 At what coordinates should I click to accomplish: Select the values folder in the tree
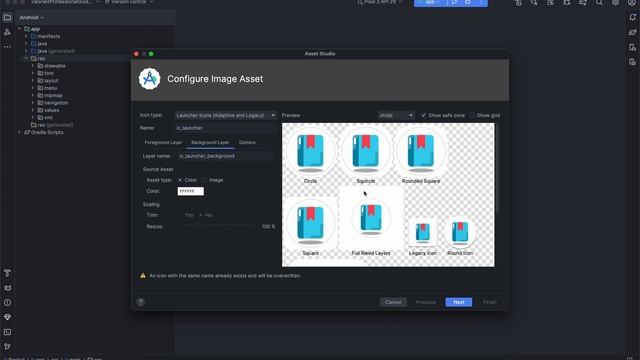tap(48, 110)
